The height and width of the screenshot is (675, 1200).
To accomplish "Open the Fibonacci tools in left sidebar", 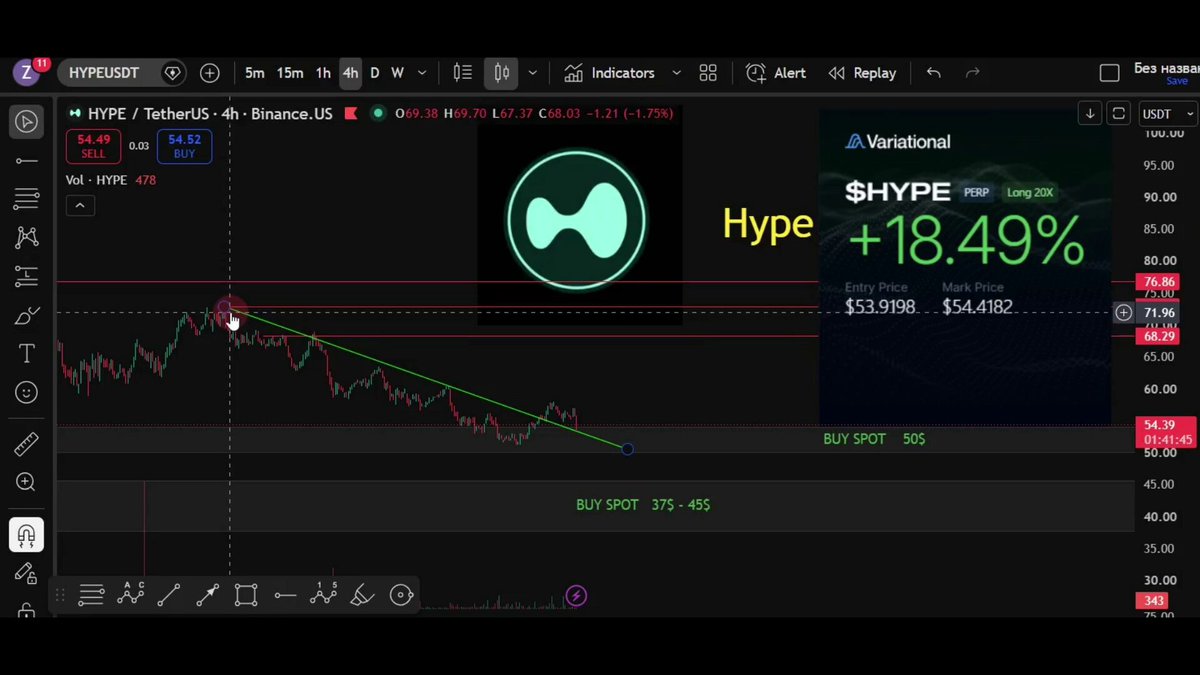I will click(27, 199).
